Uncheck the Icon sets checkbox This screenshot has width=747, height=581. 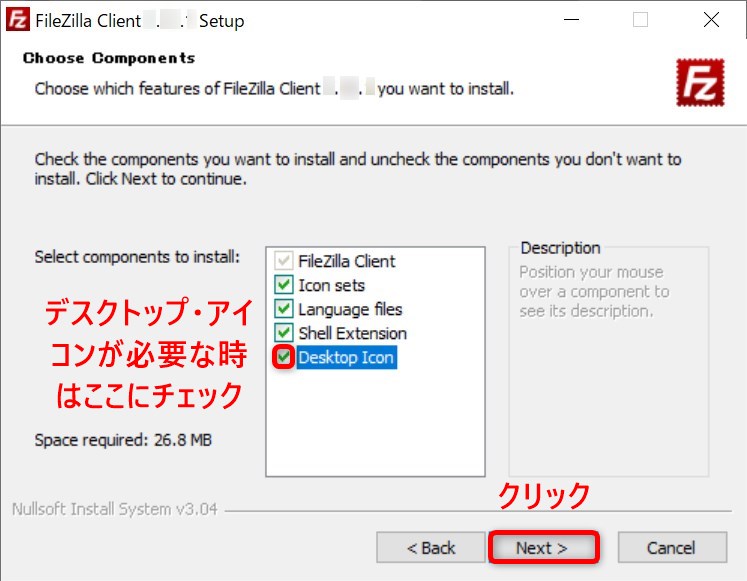point(283,285)
